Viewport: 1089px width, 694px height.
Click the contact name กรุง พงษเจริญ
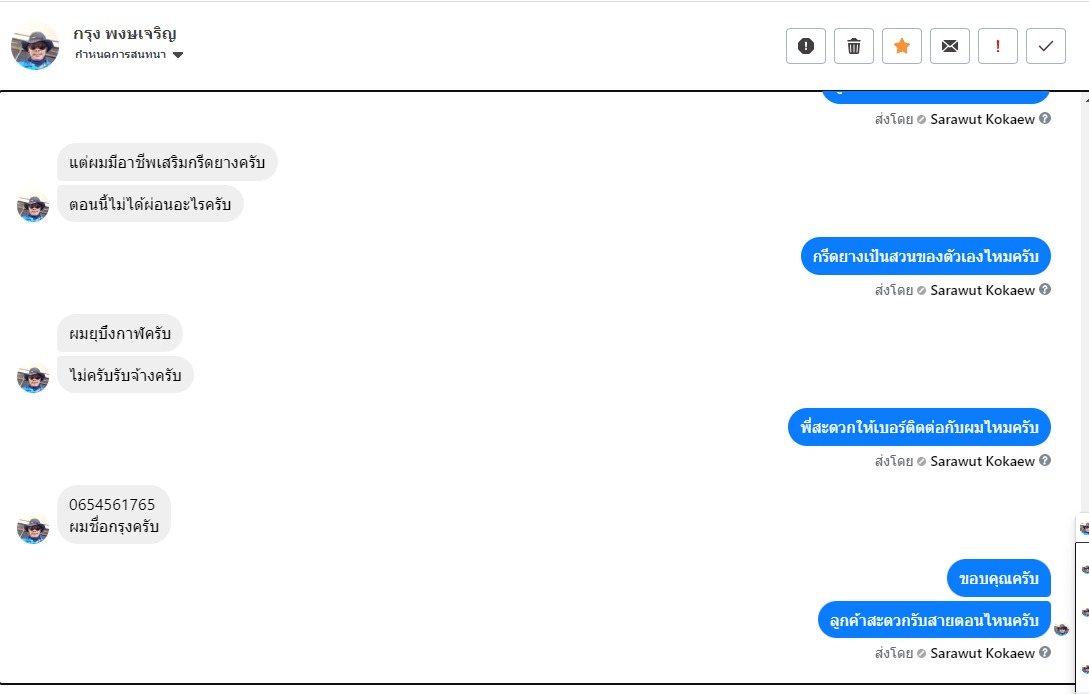(x=125, y=34)
